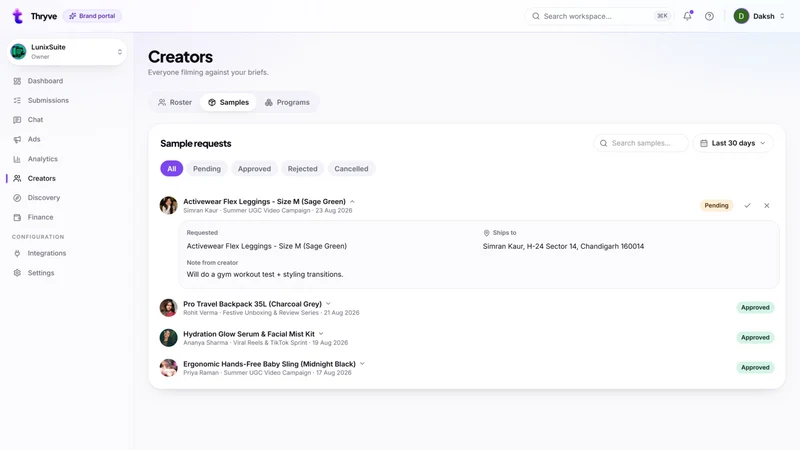This screenshot has width=800, height=450.
Task: Open the notifications bell
Action: point(688,16)
